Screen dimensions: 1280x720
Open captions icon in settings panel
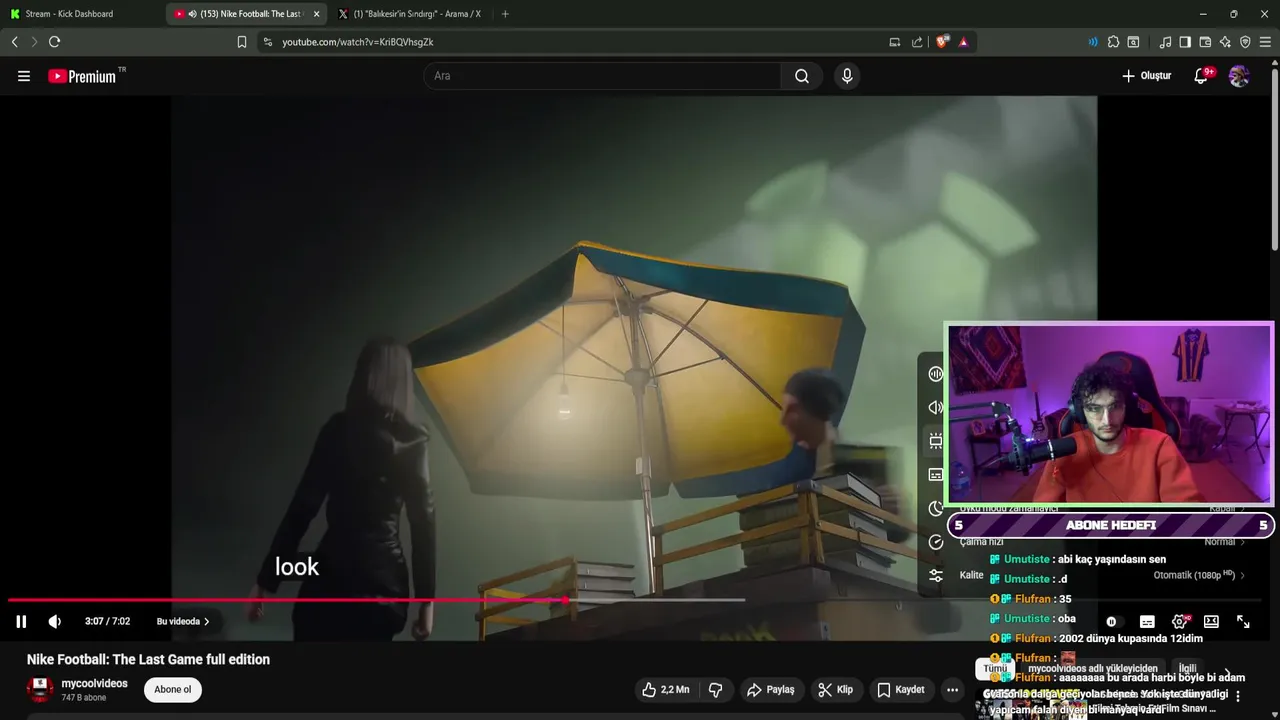click(x=936, y=475)
